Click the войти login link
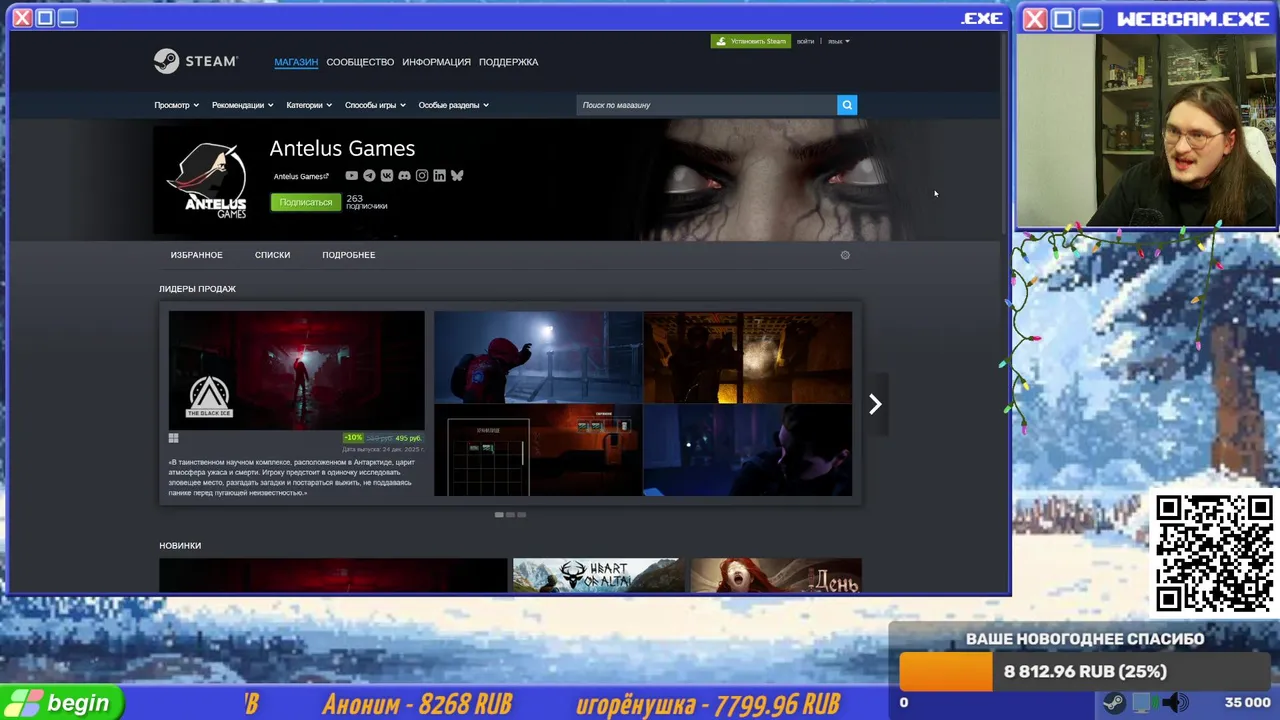 click(805, 41)
